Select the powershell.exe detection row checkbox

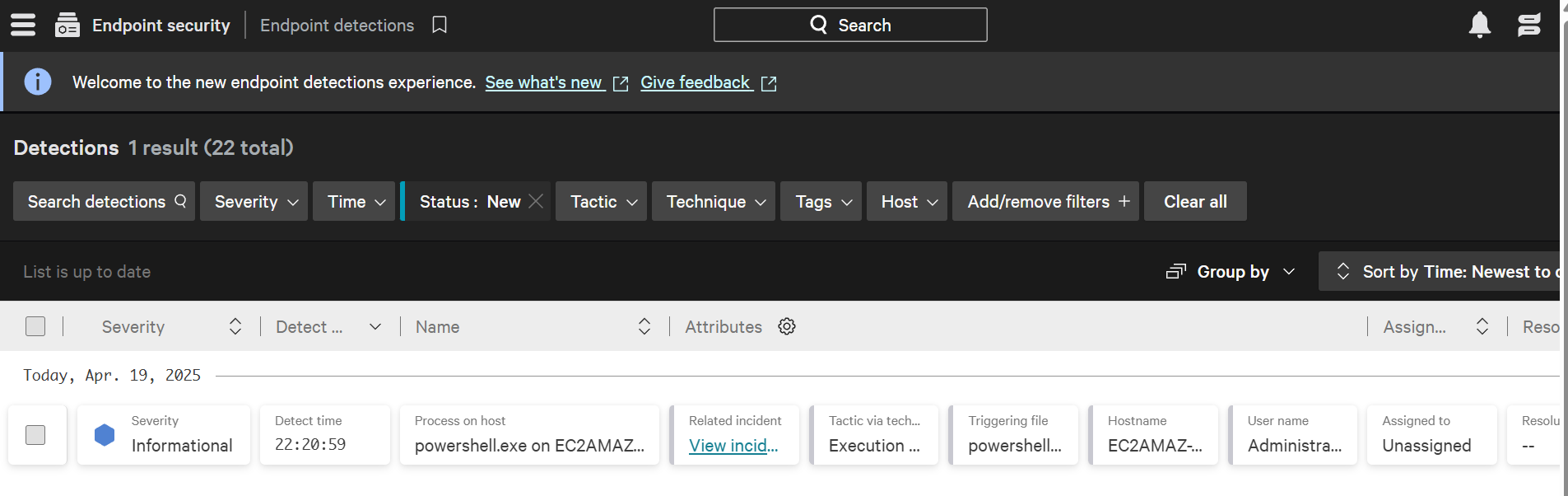[x=35, y=435]
